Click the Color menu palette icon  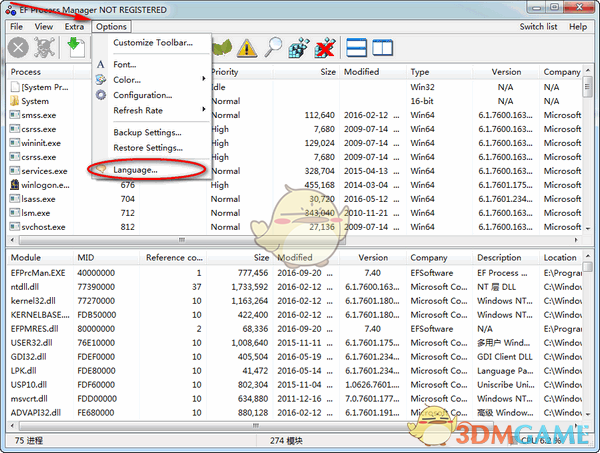pyautogui.click(x=101, y=80)
